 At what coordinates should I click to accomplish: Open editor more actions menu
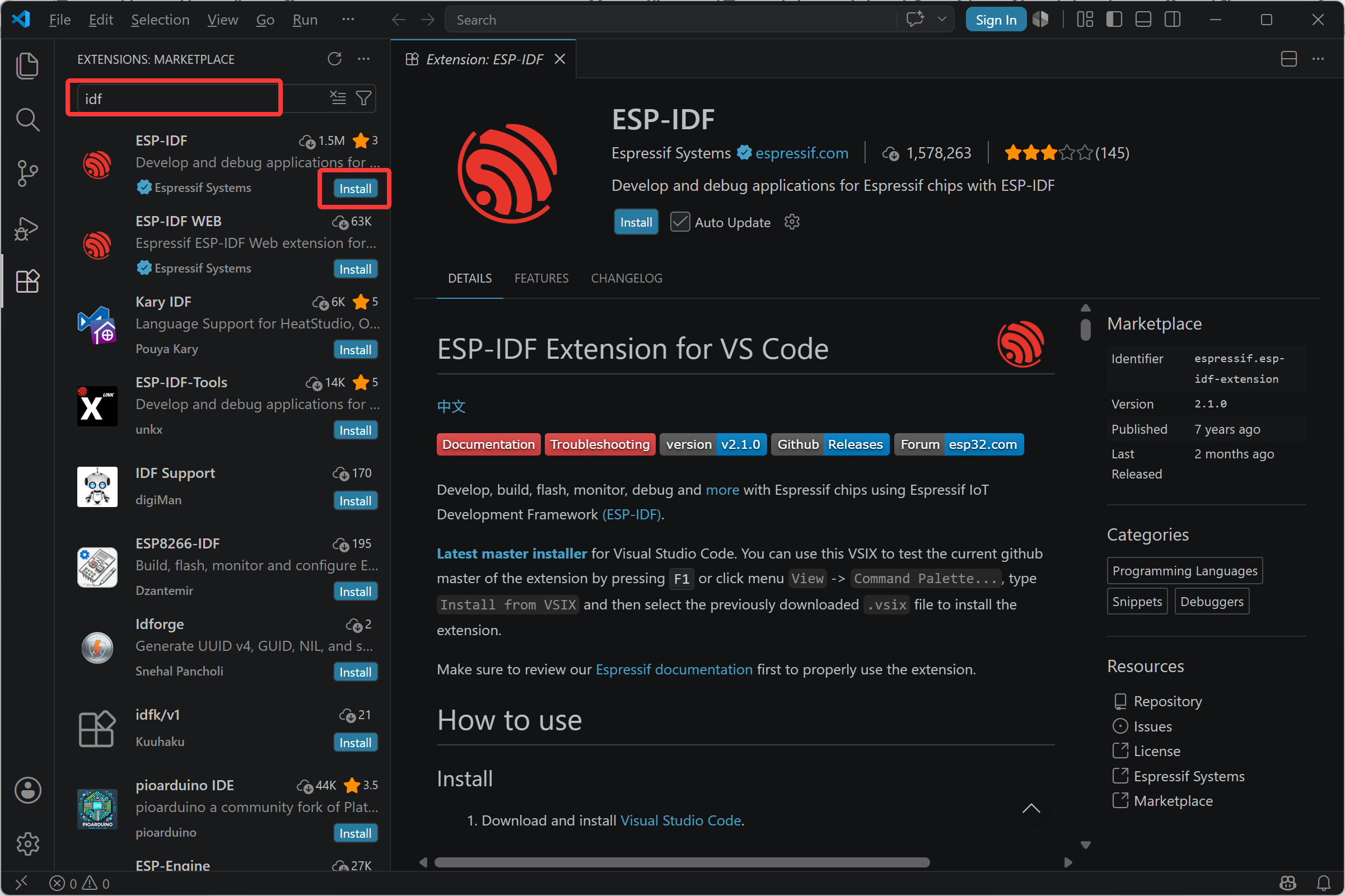(x=1318, y=59)
